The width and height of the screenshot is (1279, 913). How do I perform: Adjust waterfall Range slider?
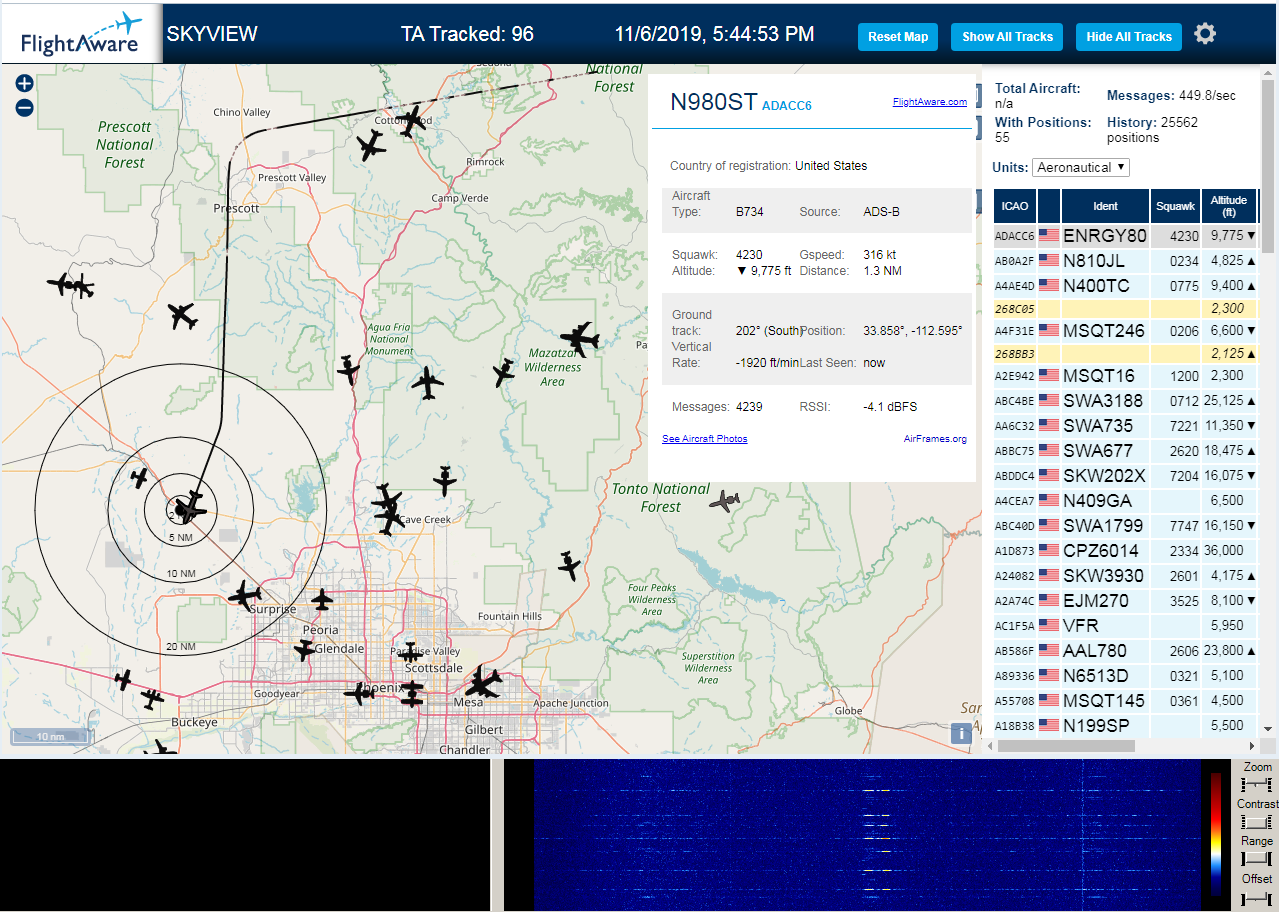[1256, 859]
